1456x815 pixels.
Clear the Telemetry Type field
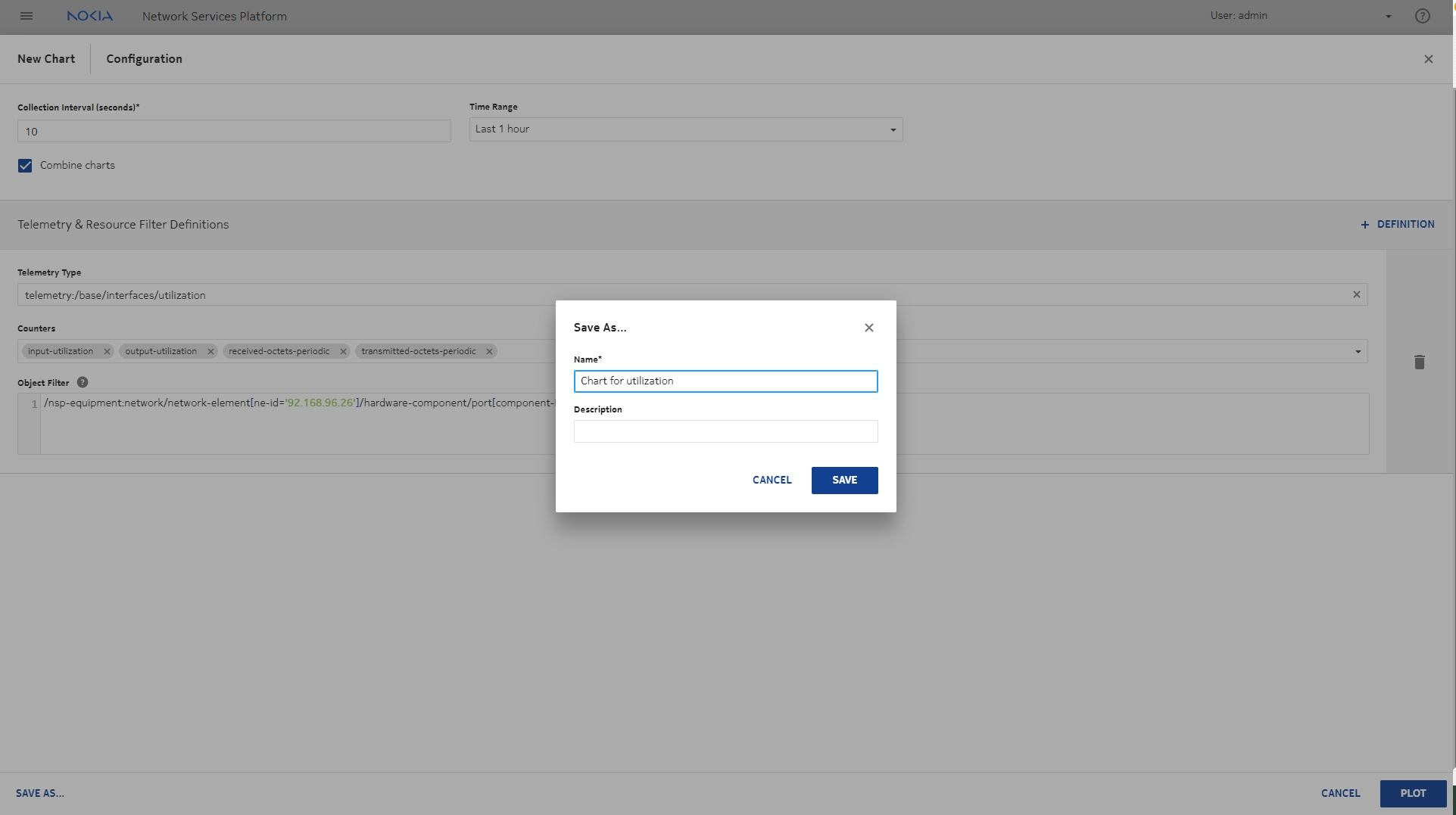pyautogui.click(x=1356, y=294)
